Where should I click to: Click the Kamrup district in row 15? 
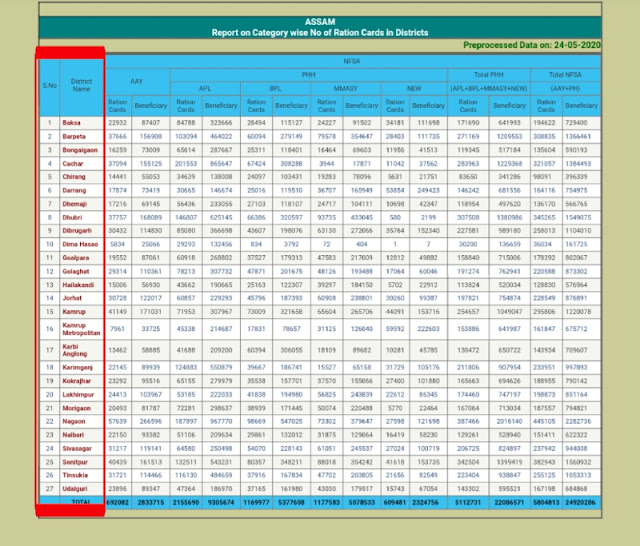[74, 312]
